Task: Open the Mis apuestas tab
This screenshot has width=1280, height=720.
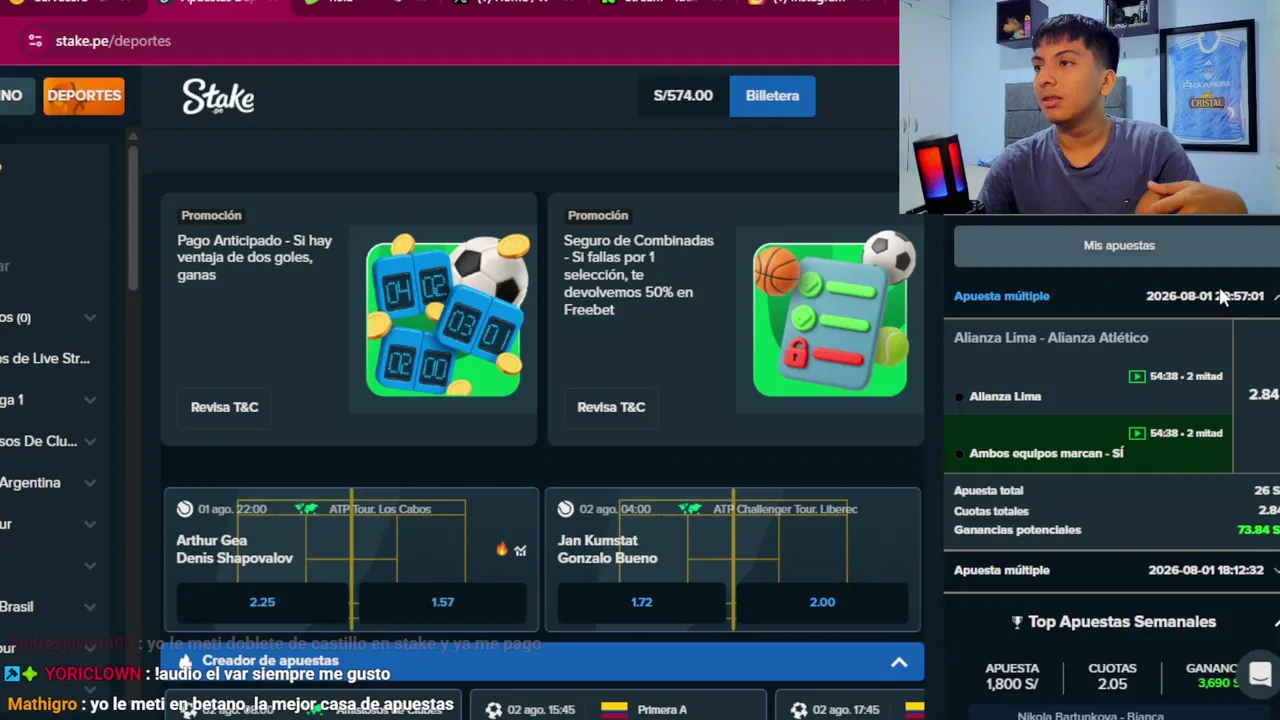Action: pyautogui.click(x=1118, y=246)
